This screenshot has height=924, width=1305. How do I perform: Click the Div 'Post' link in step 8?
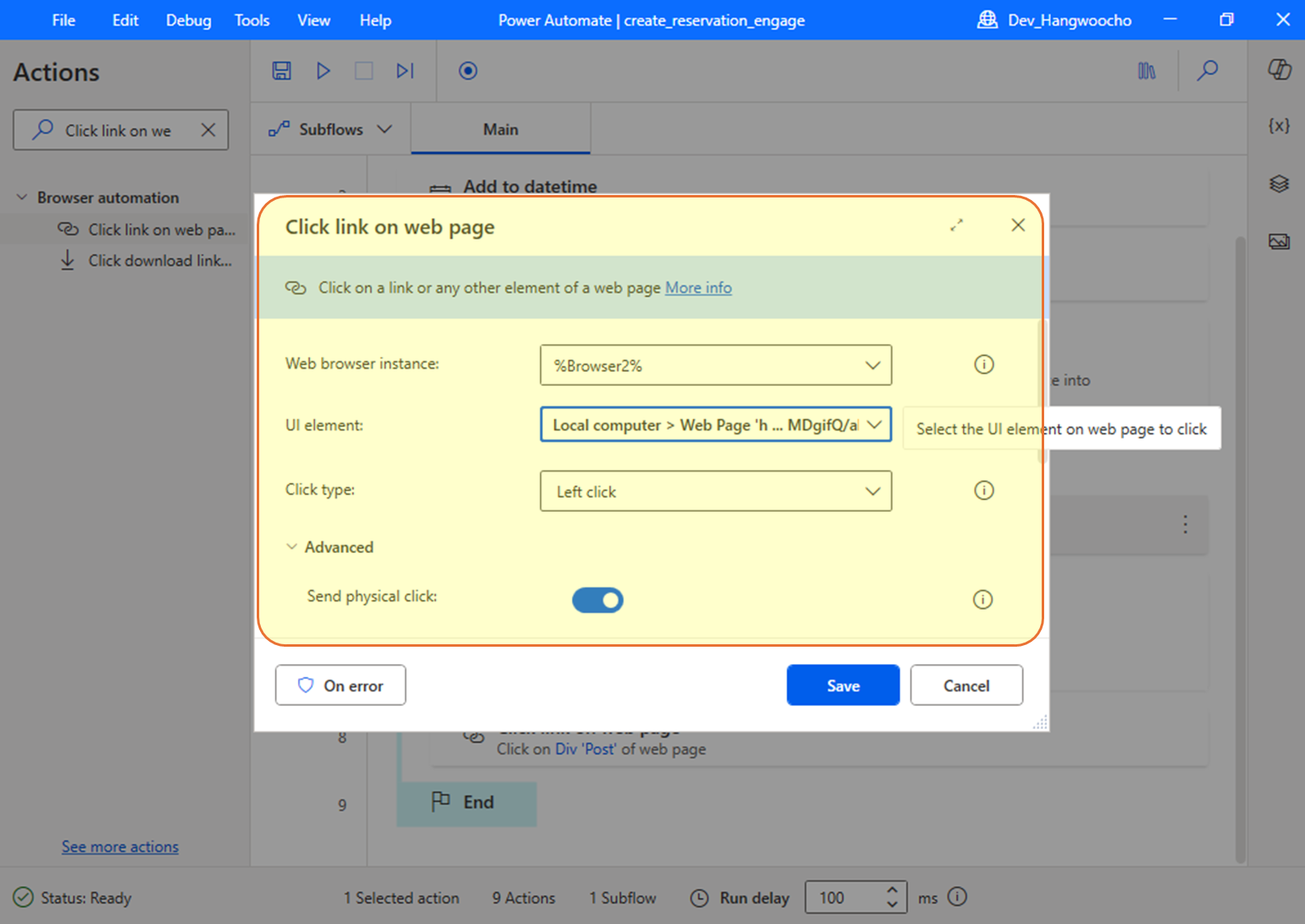tap(585, 750)
